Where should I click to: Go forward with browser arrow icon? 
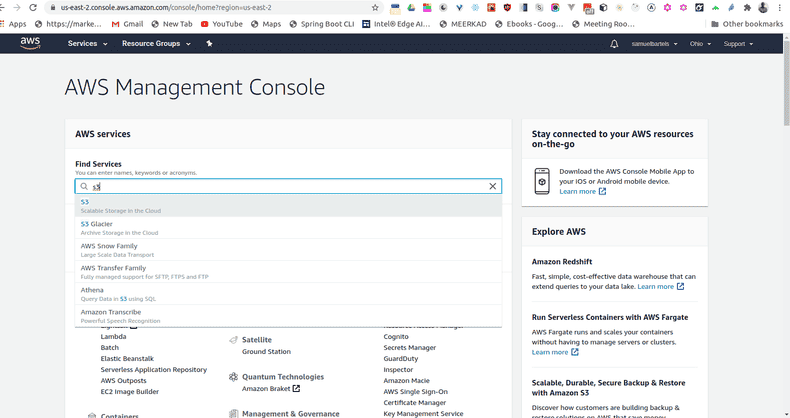point(17,8)
